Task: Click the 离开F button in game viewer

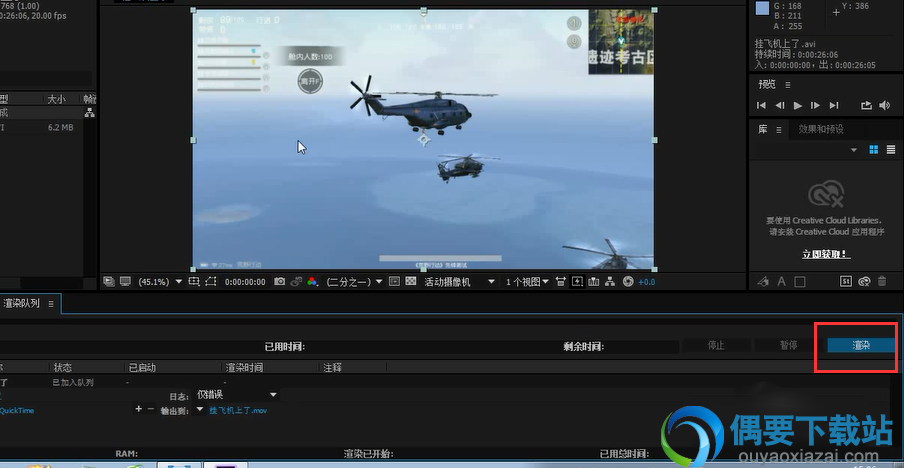Action: (310, 81)
